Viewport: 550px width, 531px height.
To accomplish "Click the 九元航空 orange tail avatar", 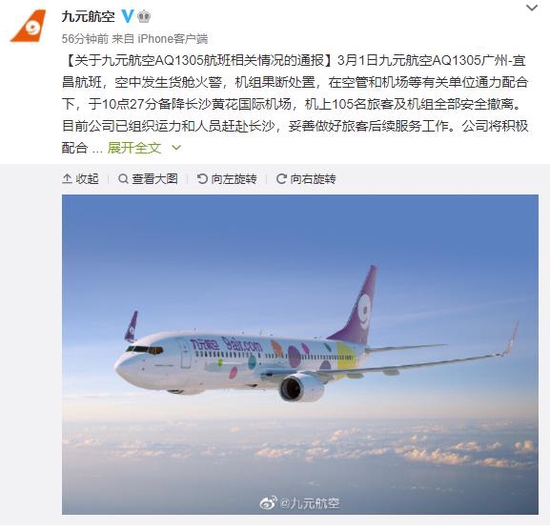I will pos(28,26).
